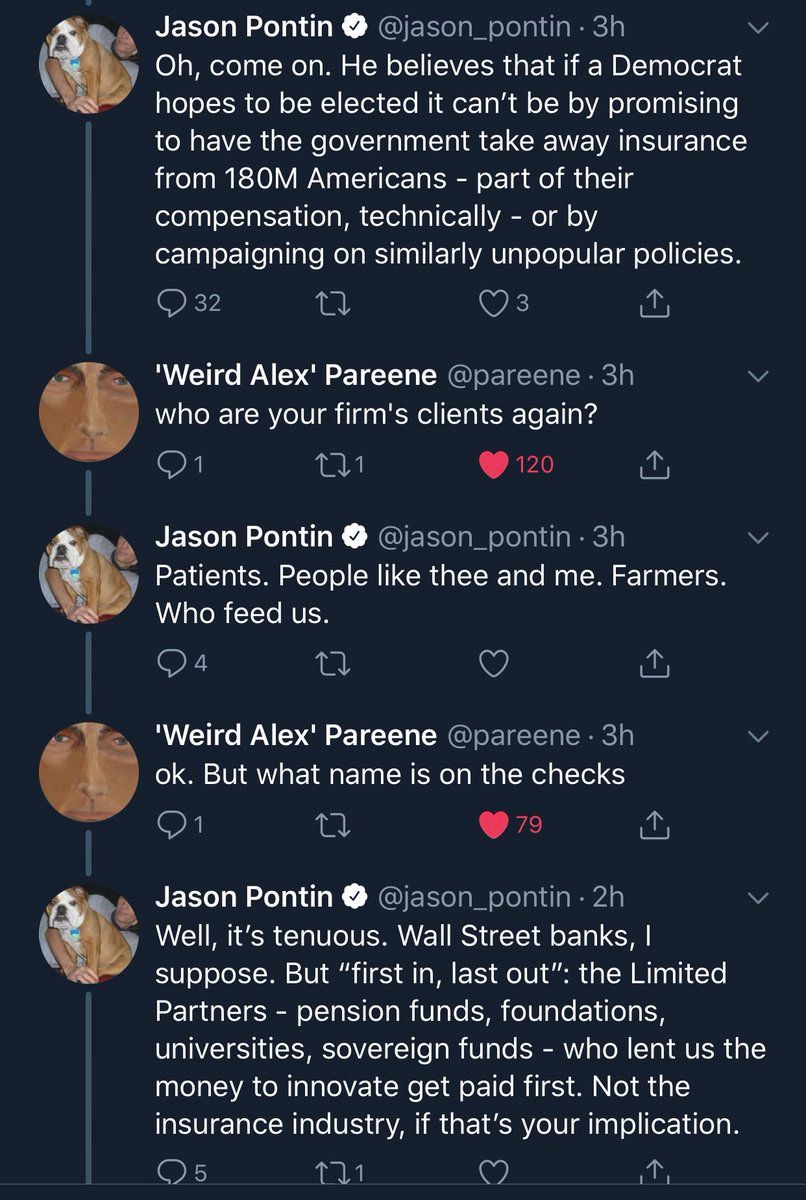The image size is (806, 1200).
Task: Tap Pareene's face avatar on "clients again" tweet
Action: coord(88,411)
